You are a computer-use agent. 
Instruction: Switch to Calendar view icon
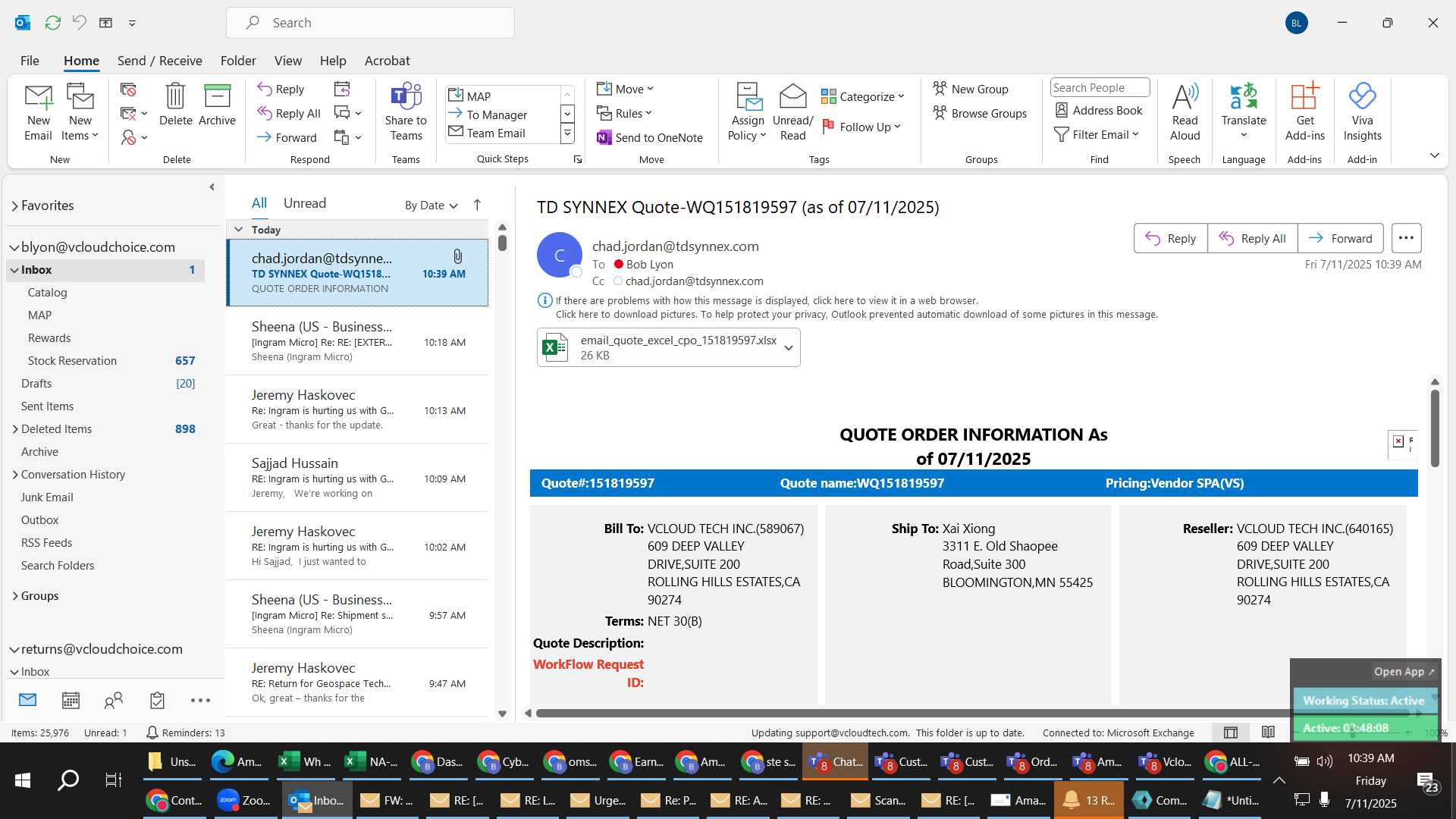click(71, 700)
